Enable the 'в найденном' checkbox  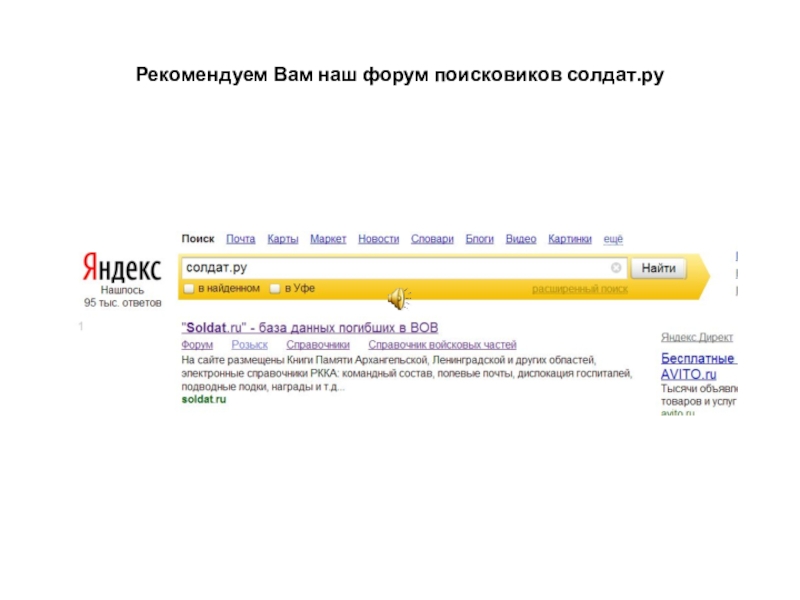point(189,288)
